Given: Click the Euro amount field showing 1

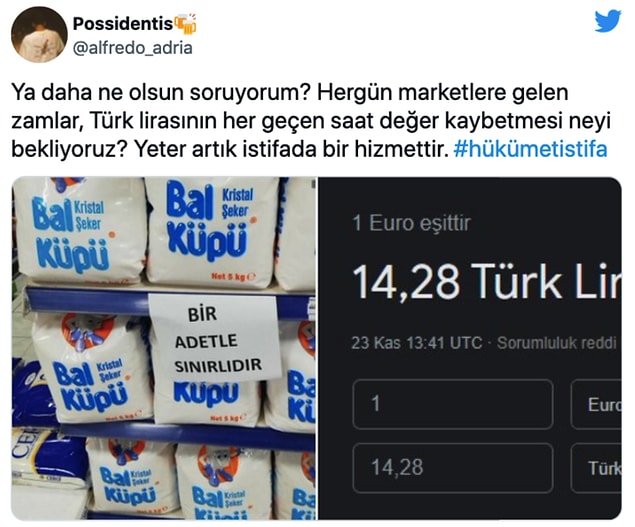Looking at the screenshot, I should [453, 404].
